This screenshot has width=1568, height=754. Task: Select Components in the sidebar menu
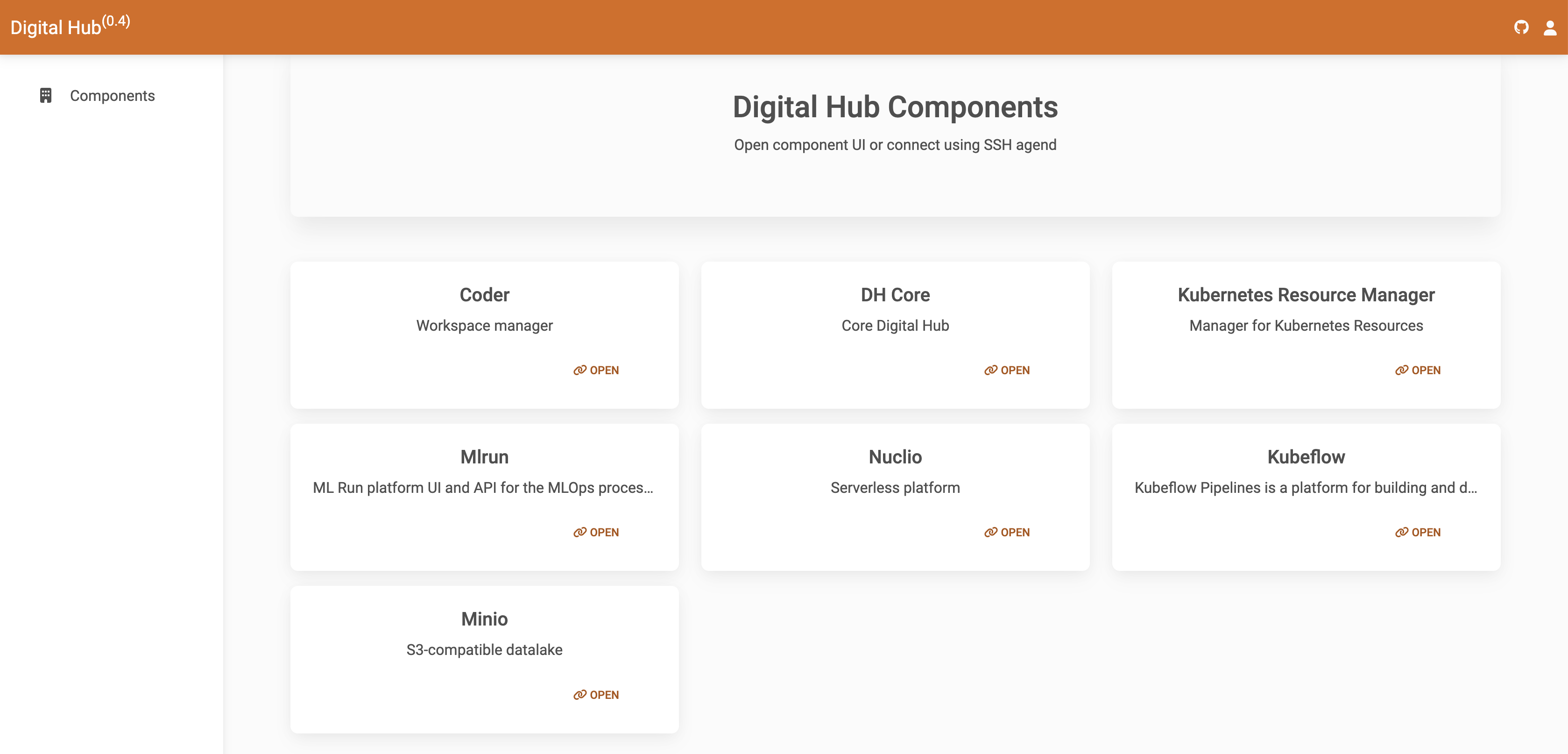pos(112,96)
